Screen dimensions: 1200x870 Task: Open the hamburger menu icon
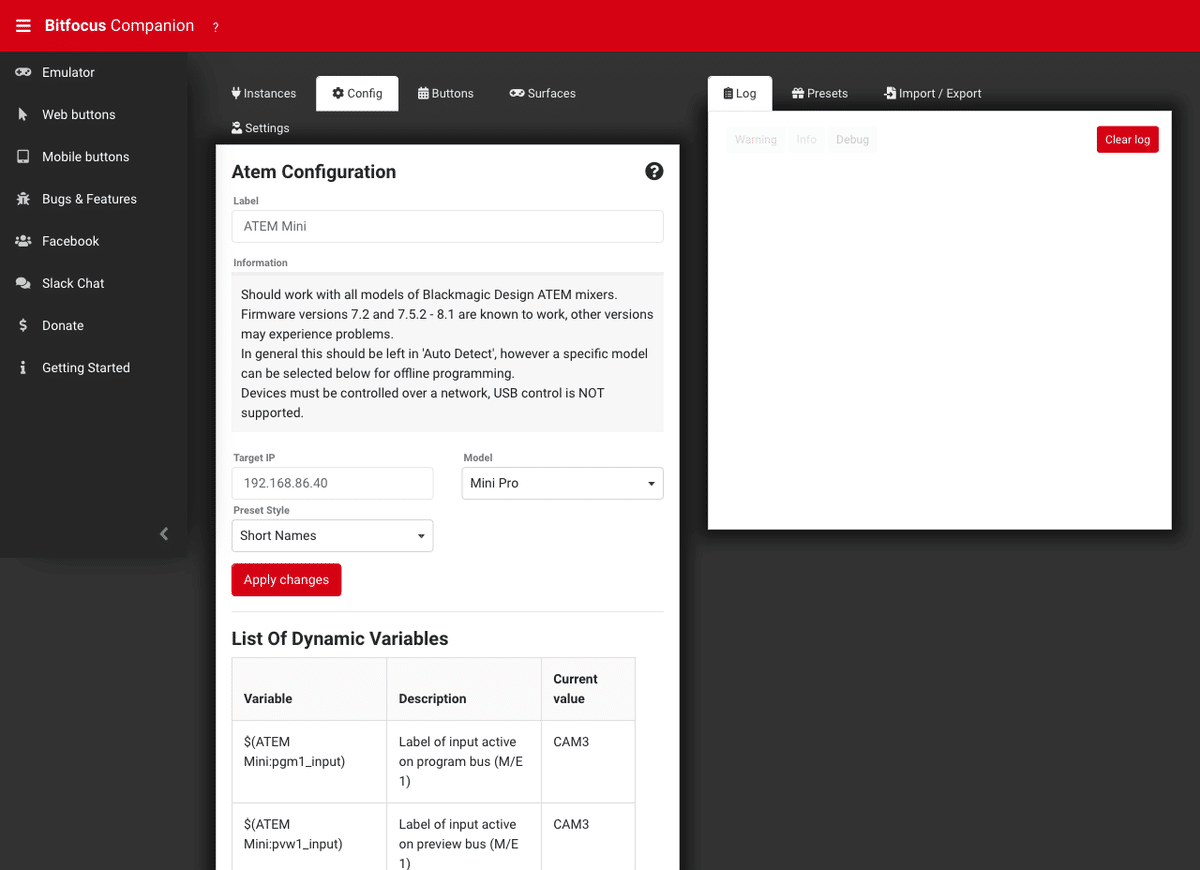point(23,26)
